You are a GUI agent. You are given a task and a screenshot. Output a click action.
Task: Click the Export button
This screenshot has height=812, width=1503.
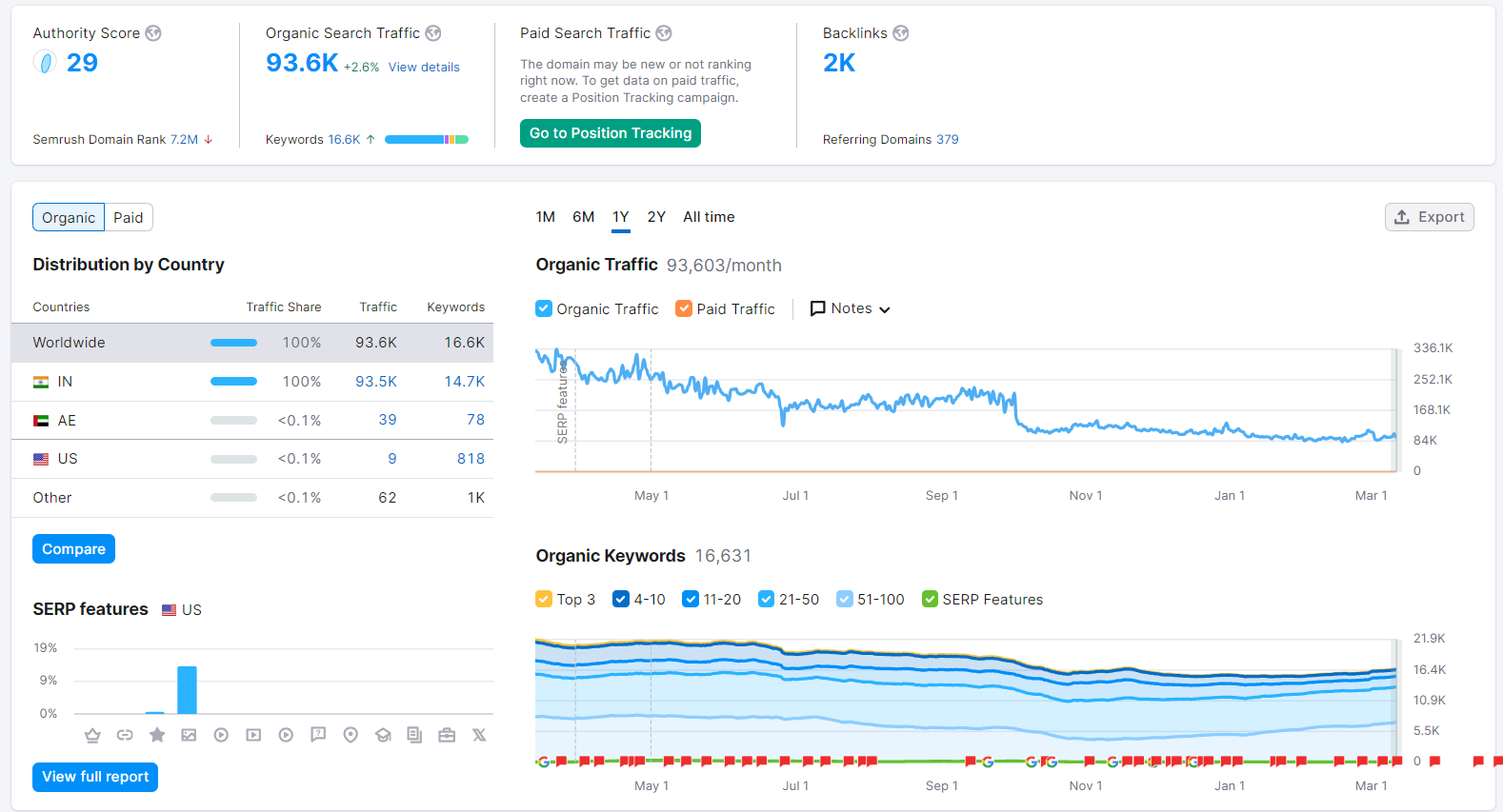click(x=1429, y=217)
